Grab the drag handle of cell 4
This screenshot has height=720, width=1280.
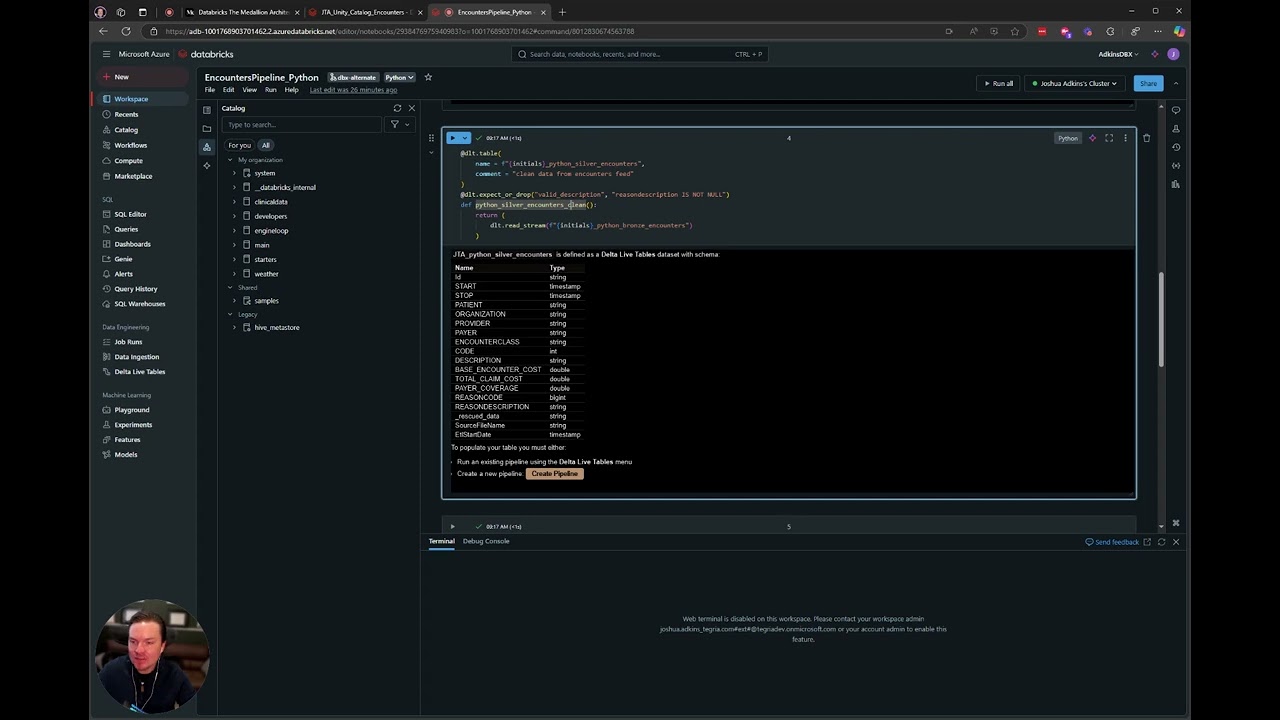click(x=431, y=138)
